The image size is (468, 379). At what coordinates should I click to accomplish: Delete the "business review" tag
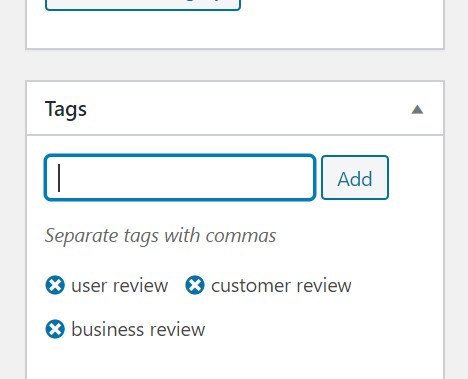[55, 329]
